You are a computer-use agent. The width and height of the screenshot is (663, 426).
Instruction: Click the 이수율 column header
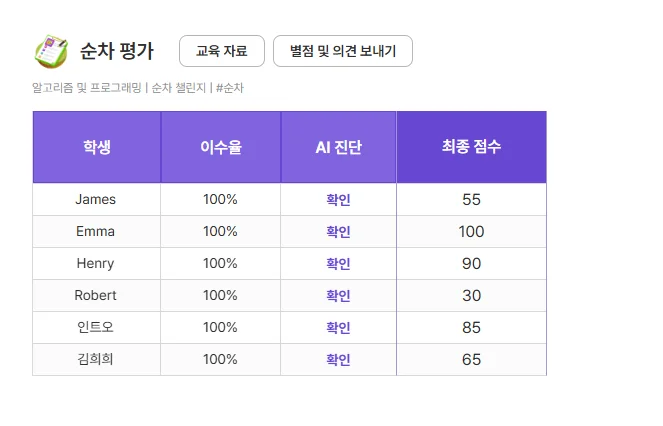[220, 147]
